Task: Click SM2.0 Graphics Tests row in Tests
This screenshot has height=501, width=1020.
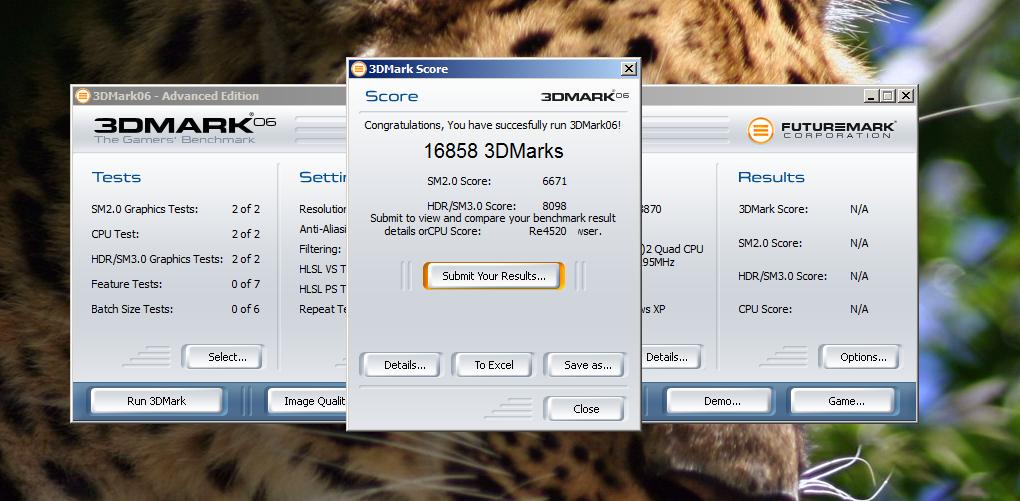Action: (176, 209)
